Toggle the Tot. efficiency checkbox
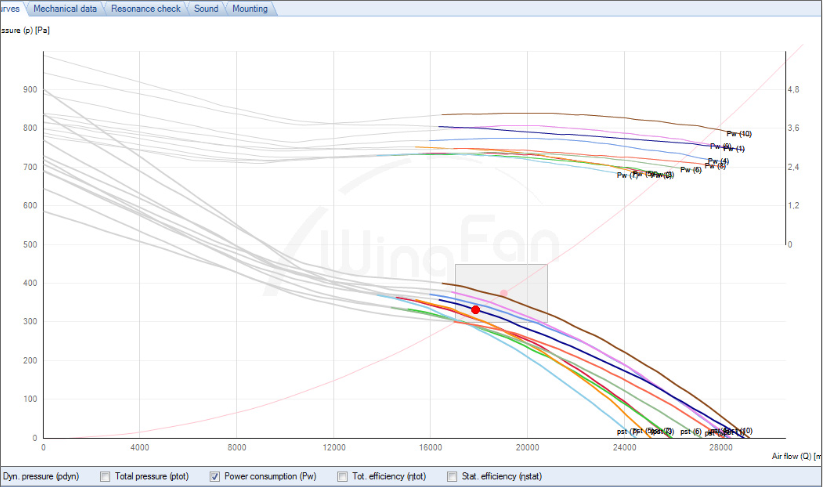Screen dimensions: 823x487 coord(343,477)
